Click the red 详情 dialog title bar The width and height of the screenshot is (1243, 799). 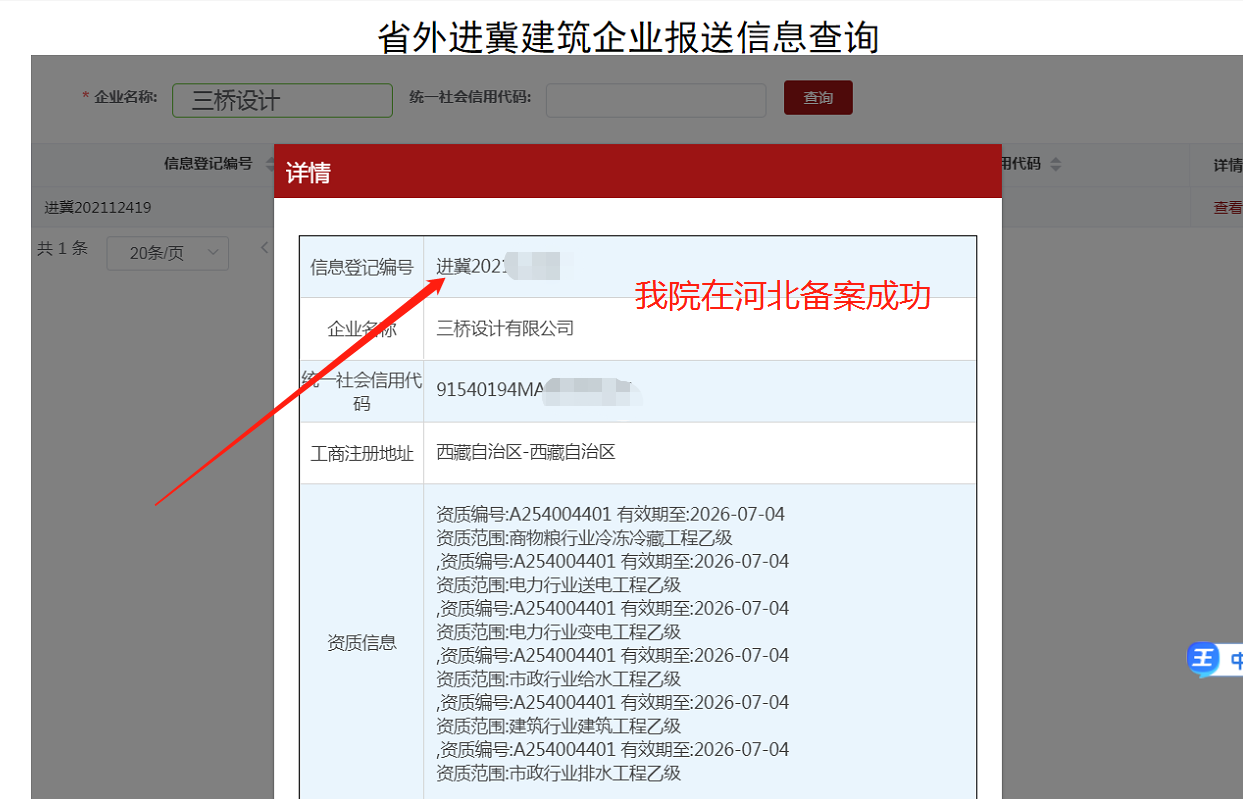click(x=637, y=173)
